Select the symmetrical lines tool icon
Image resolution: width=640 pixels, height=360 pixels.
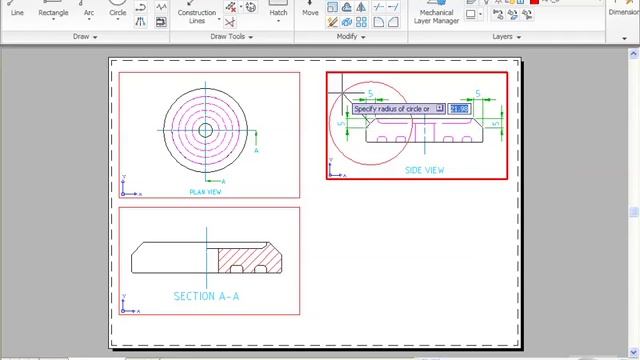tap(141, 22)
